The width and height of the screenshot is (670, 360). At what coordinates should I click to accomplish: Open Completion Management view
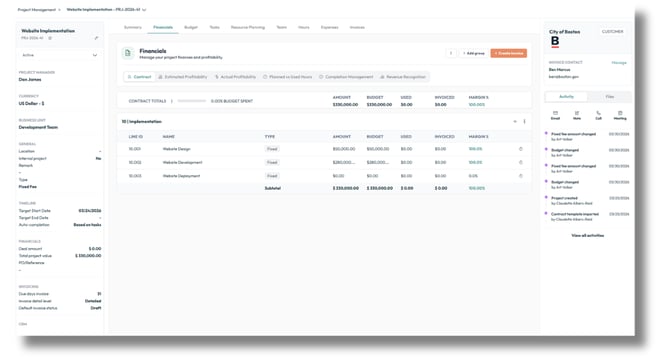(x=346, y=77)
